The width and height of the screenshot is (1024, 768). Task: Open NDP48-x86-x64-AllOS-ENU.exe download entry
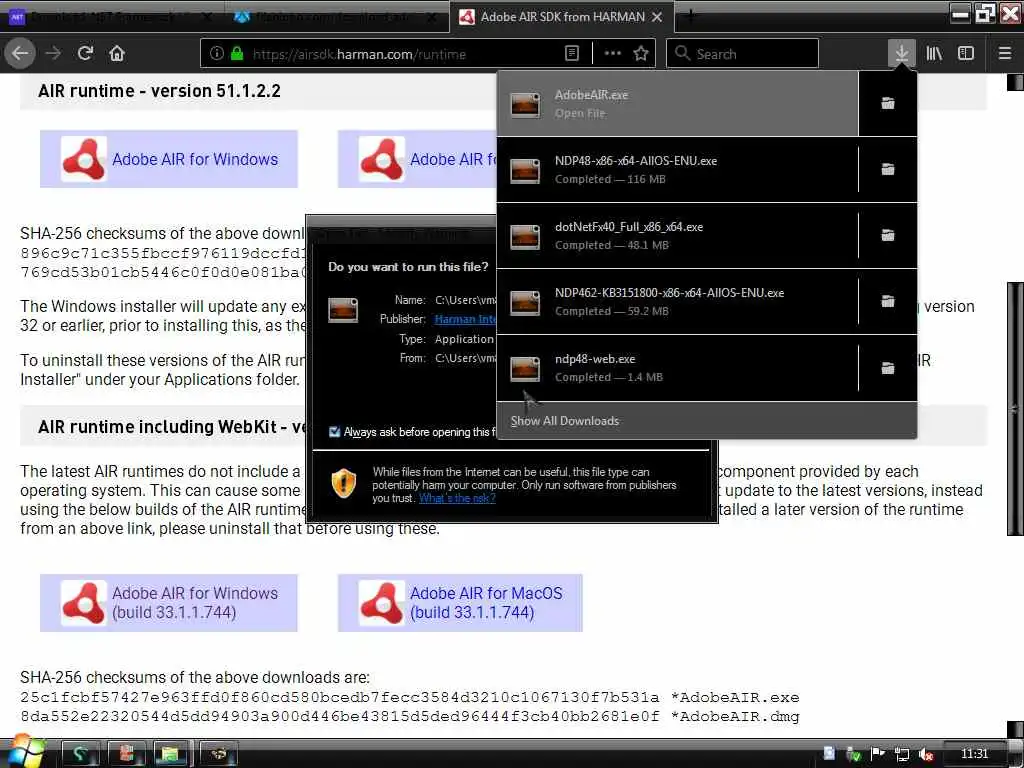coord(677,170)
